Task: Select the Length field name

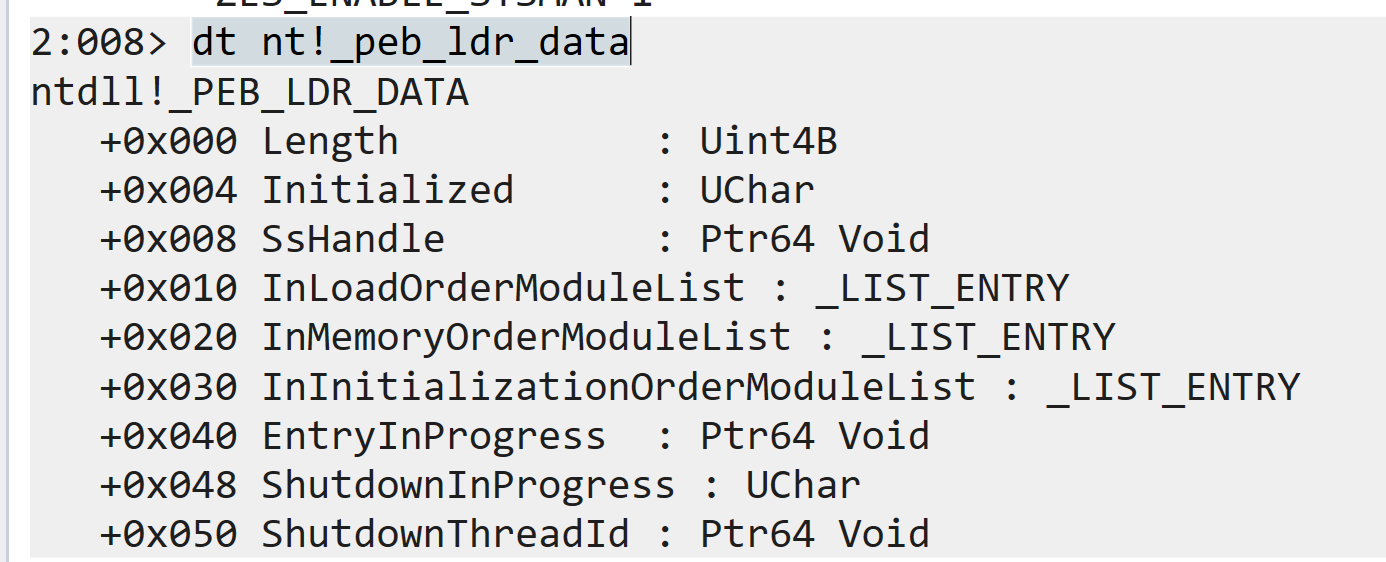Action: pos(330,142)
